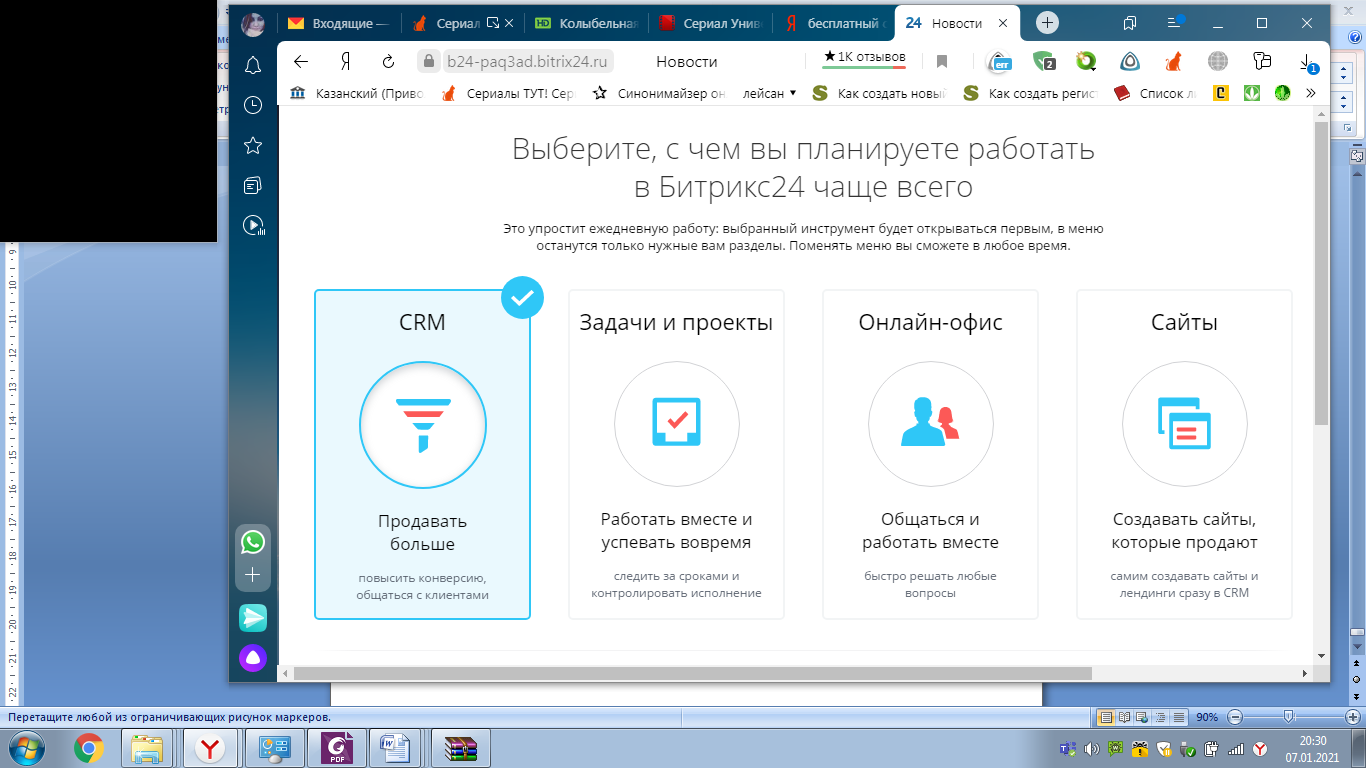Reload the Bitrix24 page
This screenshot has height=768, width=1366.
388,62
